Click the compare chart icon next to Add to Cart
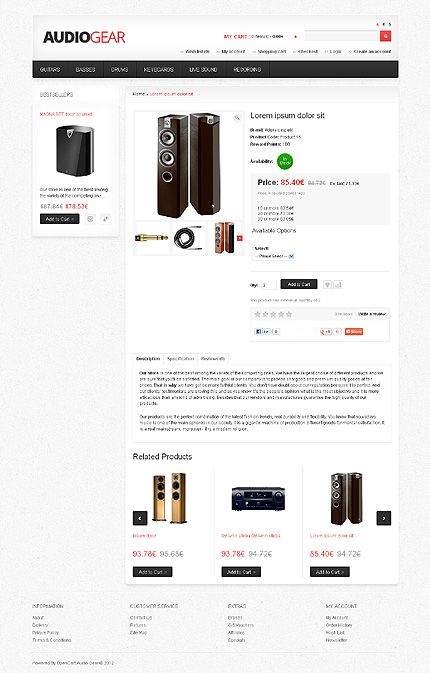The height and width of the screenshot is (673, 430). point(338,285)
